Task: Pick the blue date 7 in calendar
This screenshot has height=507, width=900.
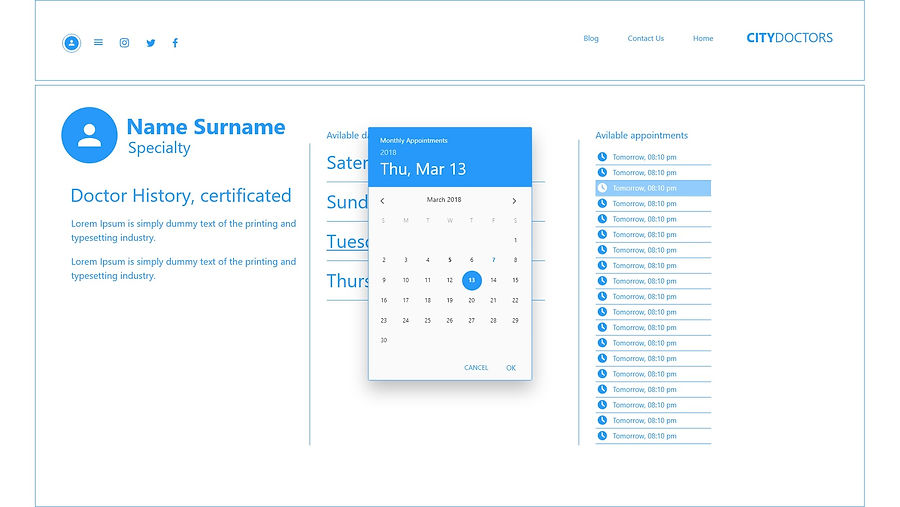Action: 493,260
